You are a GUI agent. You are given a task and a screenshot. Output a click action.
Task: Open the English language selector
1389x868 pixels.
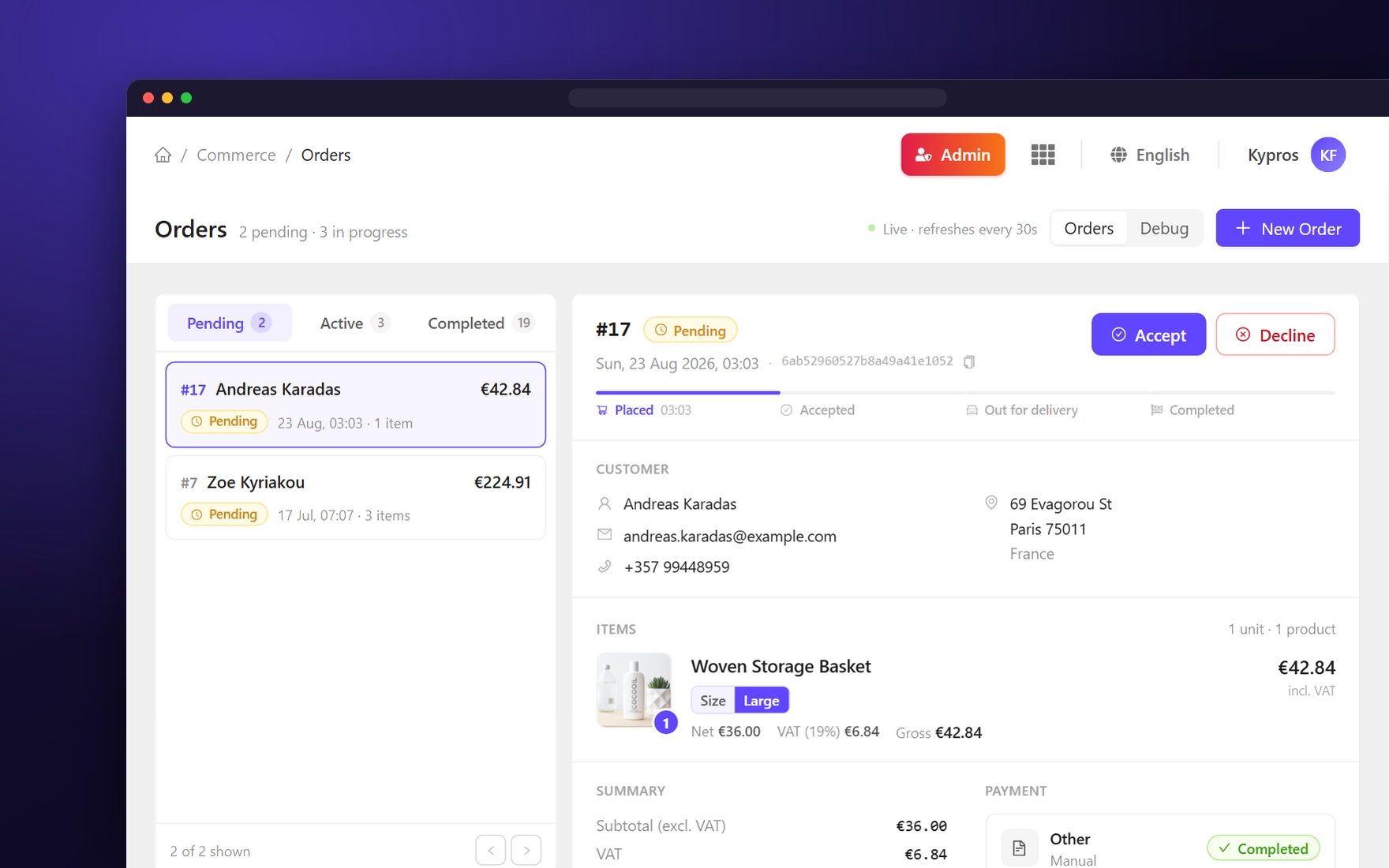[x=1150, y=155]
